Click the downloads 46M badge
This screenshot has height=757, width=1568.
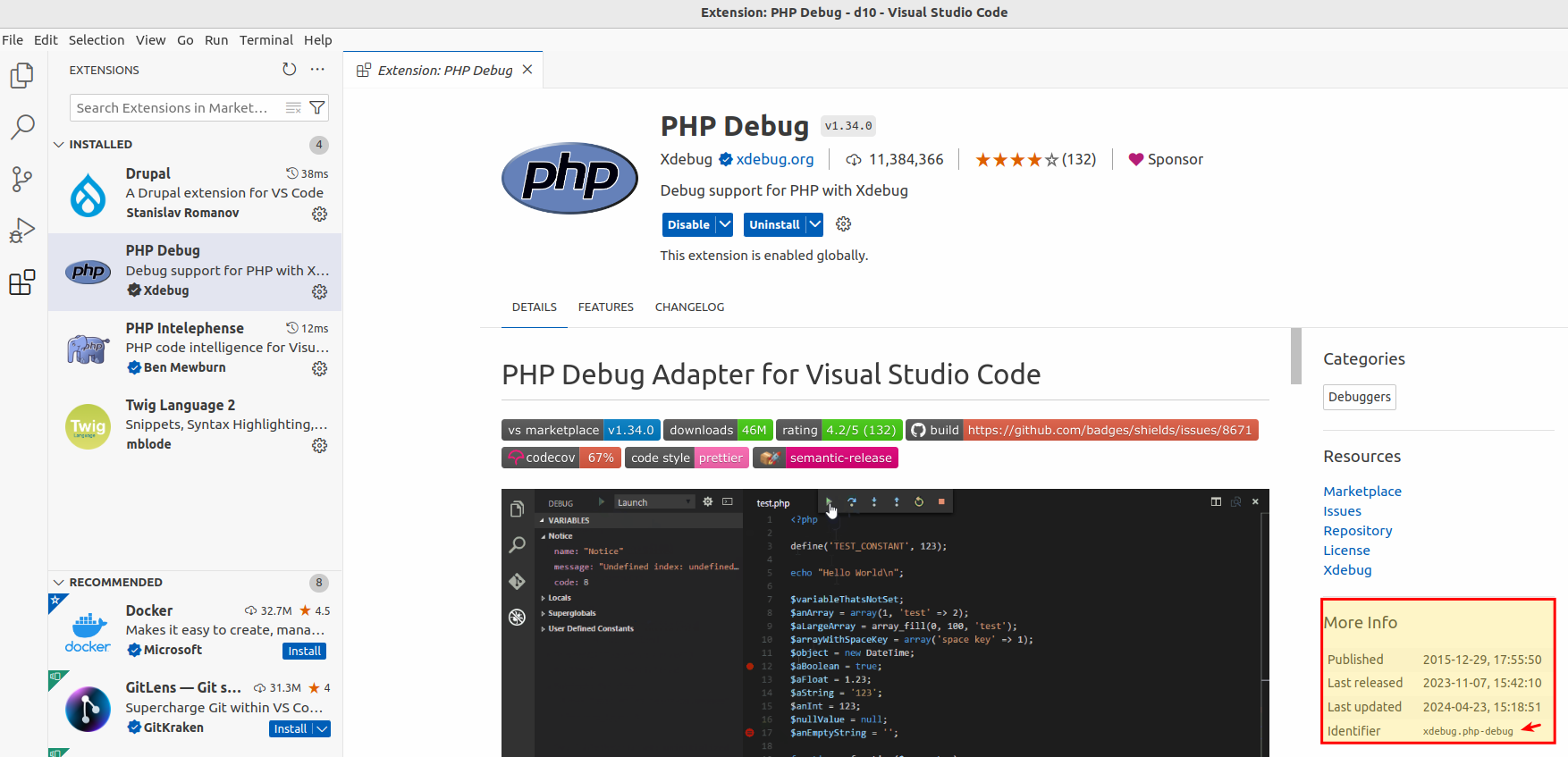(718, 430)
